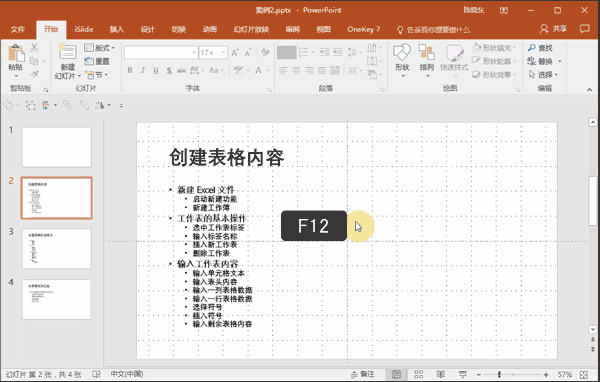Click the Find (查找) magnifier button
The image size is (600, 382).
[x=540, y=48]
